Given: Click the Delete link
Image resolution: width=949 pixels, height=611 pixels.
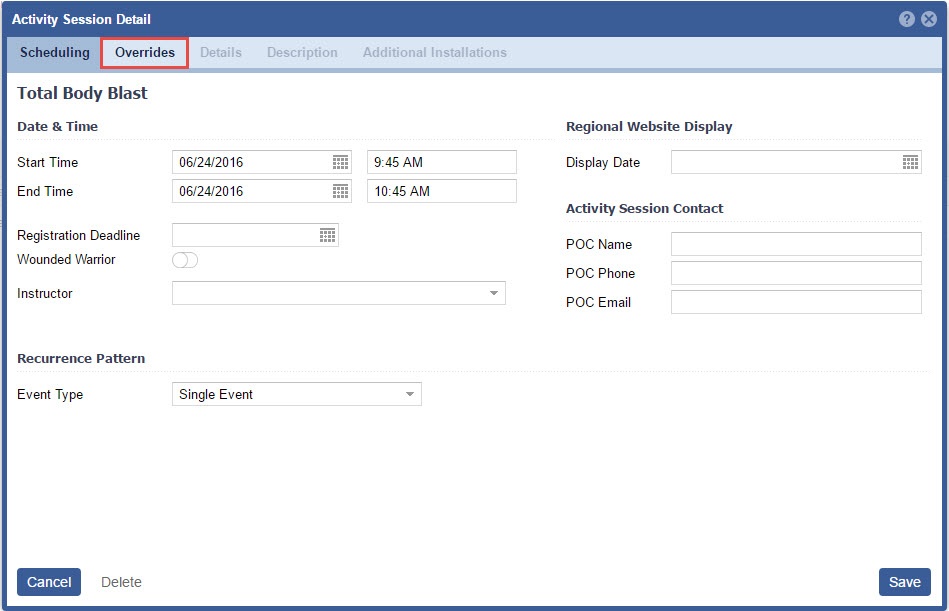Looking at the screenshot, I should 121,582.
